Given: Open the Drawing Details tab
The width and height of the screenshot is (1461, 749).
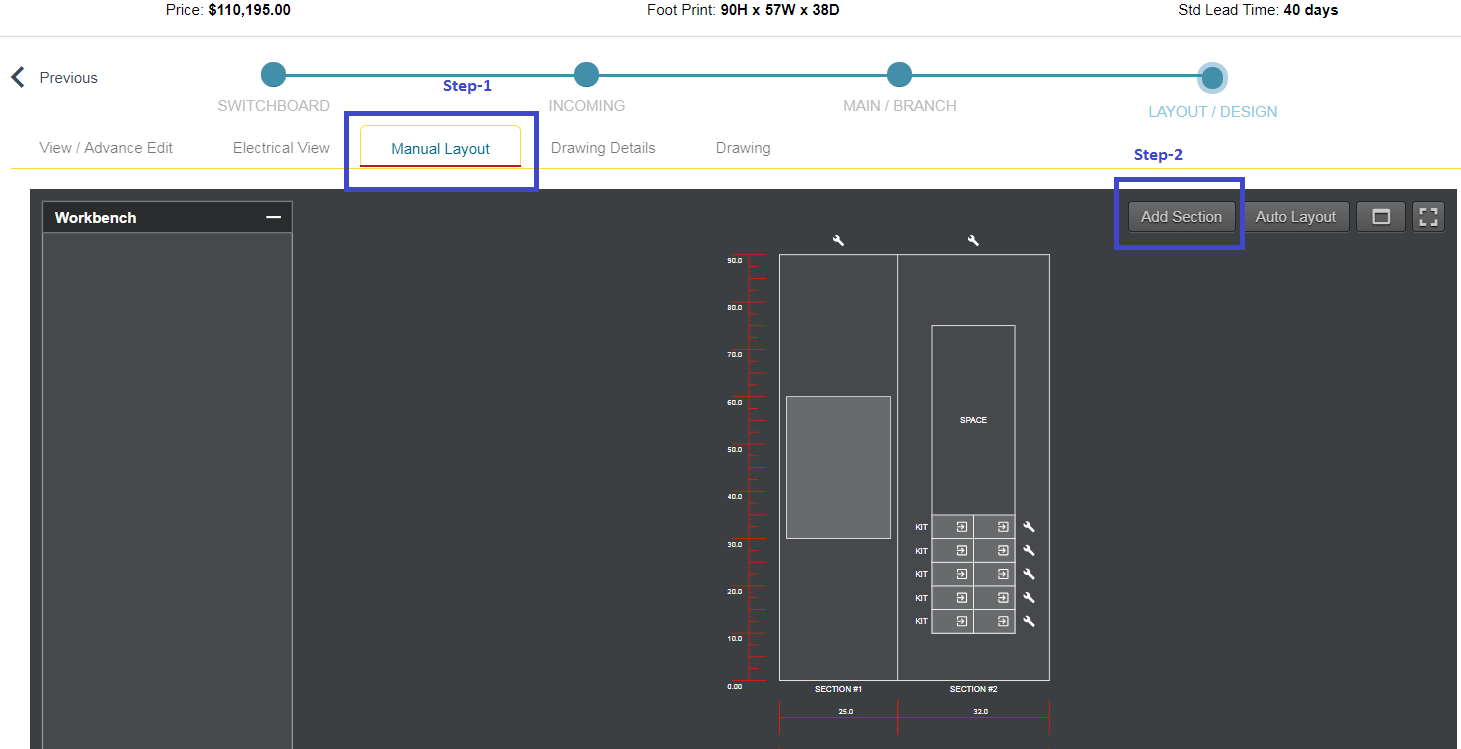Looking at the screenshot, I should 603,147.
